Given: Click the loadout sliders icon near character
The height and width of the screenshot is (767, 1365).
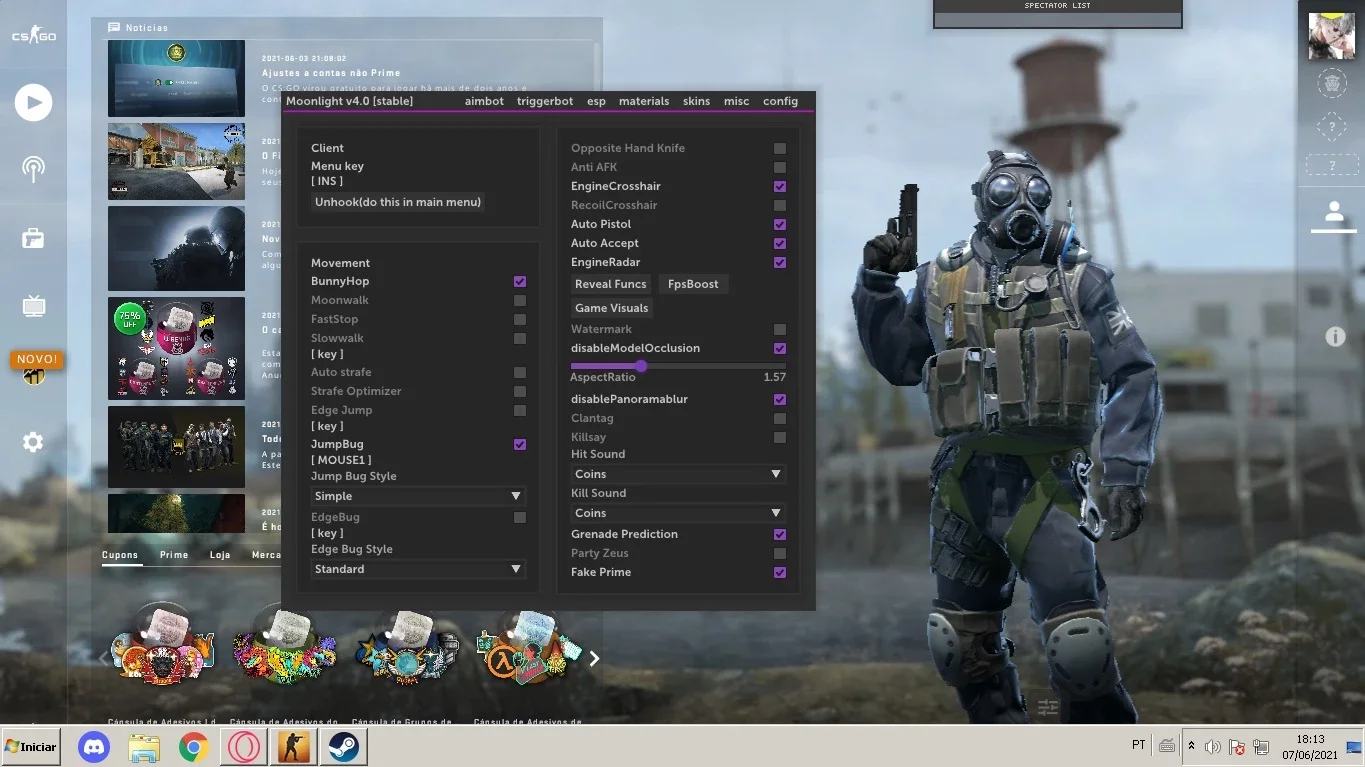Looking at the screenshot, I should (x=1048, y=707).
